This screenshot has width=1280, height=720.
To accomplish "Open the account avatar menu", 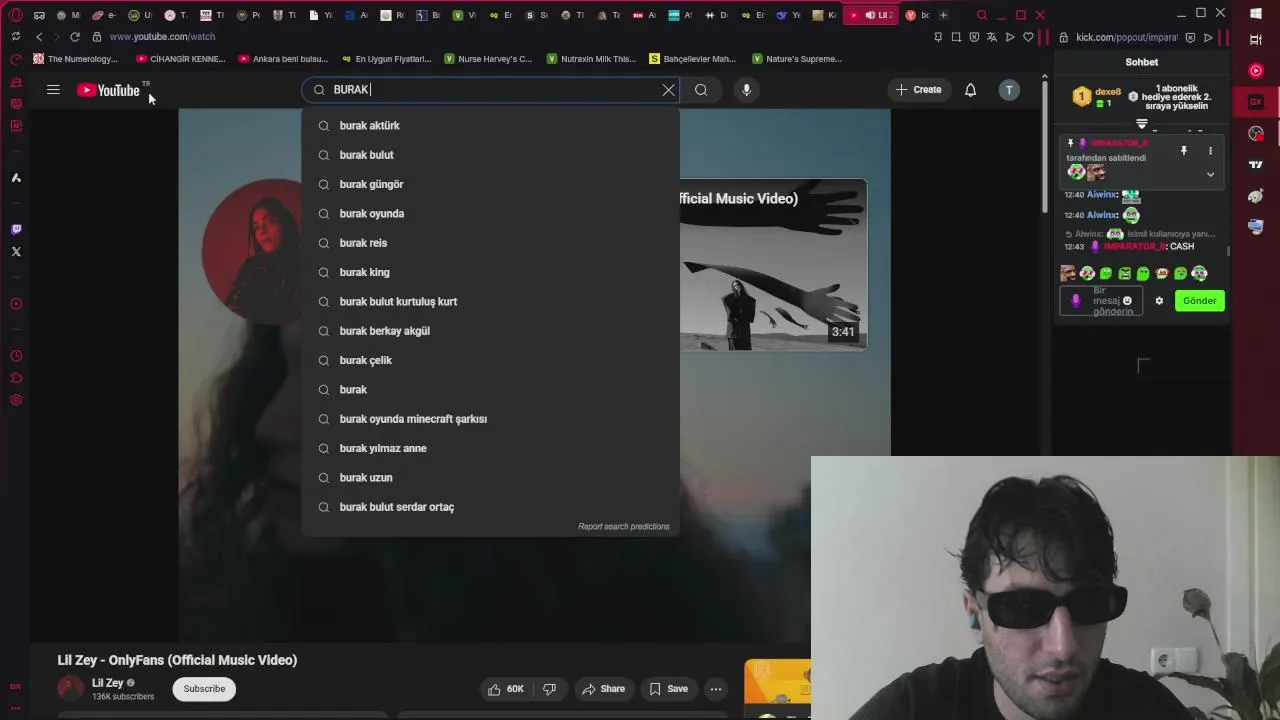I will (x=1009, y=90).
